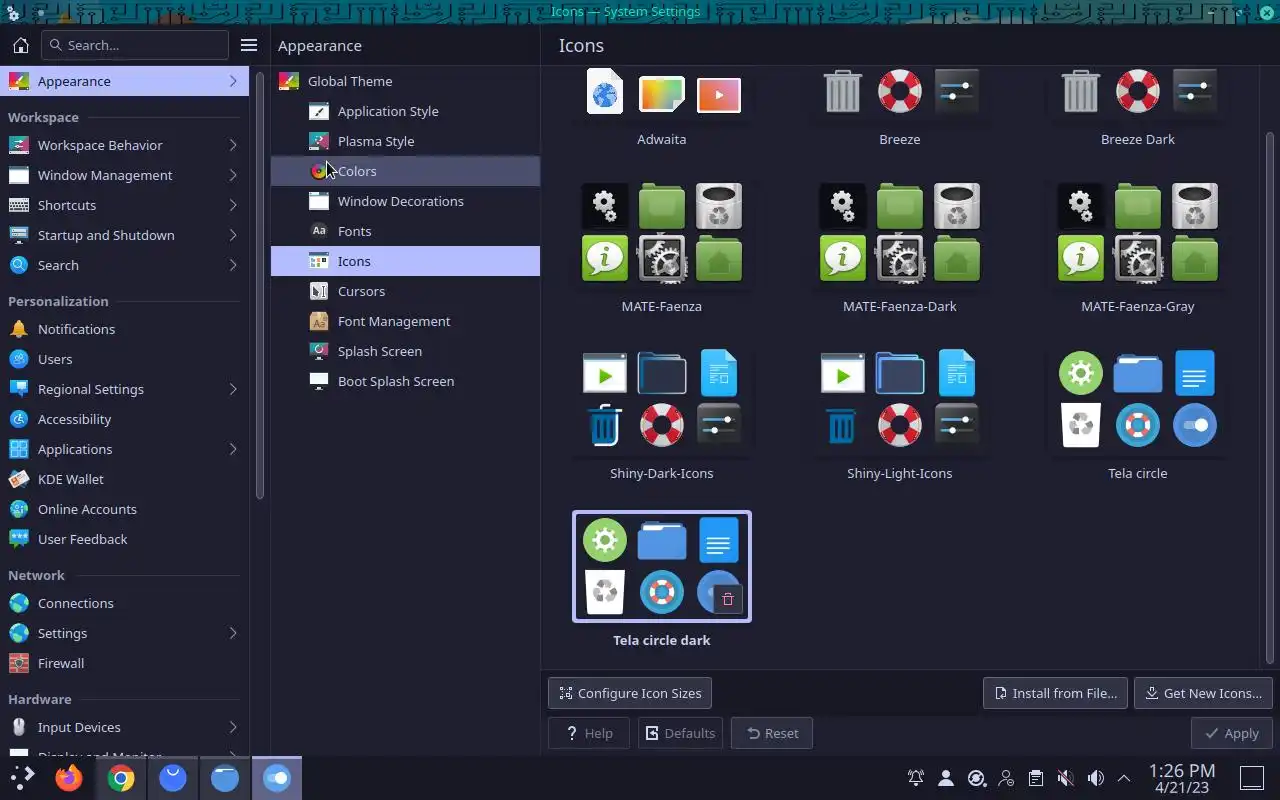Open the application launcher in the taskbar
Viewport: 1280px width, 800px height.
tap(22, 778)
